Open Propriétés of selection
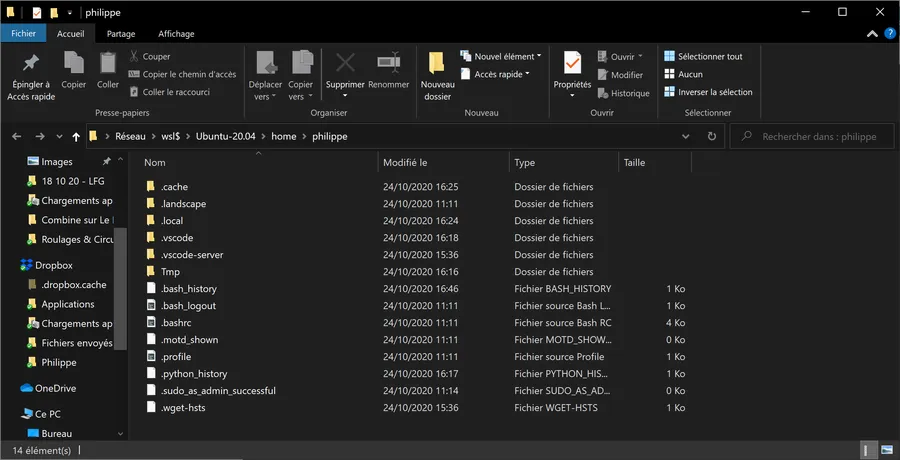This screenshot has height=460, width=900. [x=572, y=75]
